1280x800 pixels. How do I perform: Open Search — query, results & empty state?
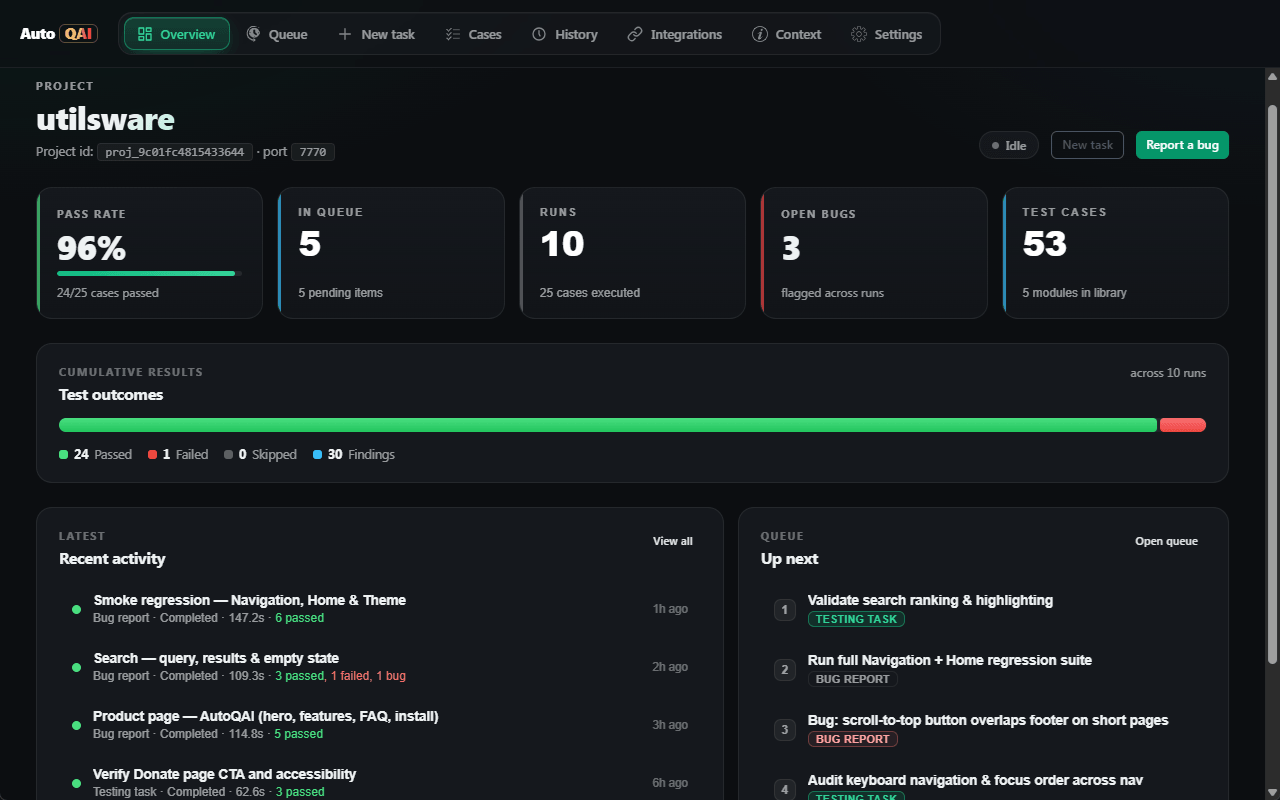point(216,658)
